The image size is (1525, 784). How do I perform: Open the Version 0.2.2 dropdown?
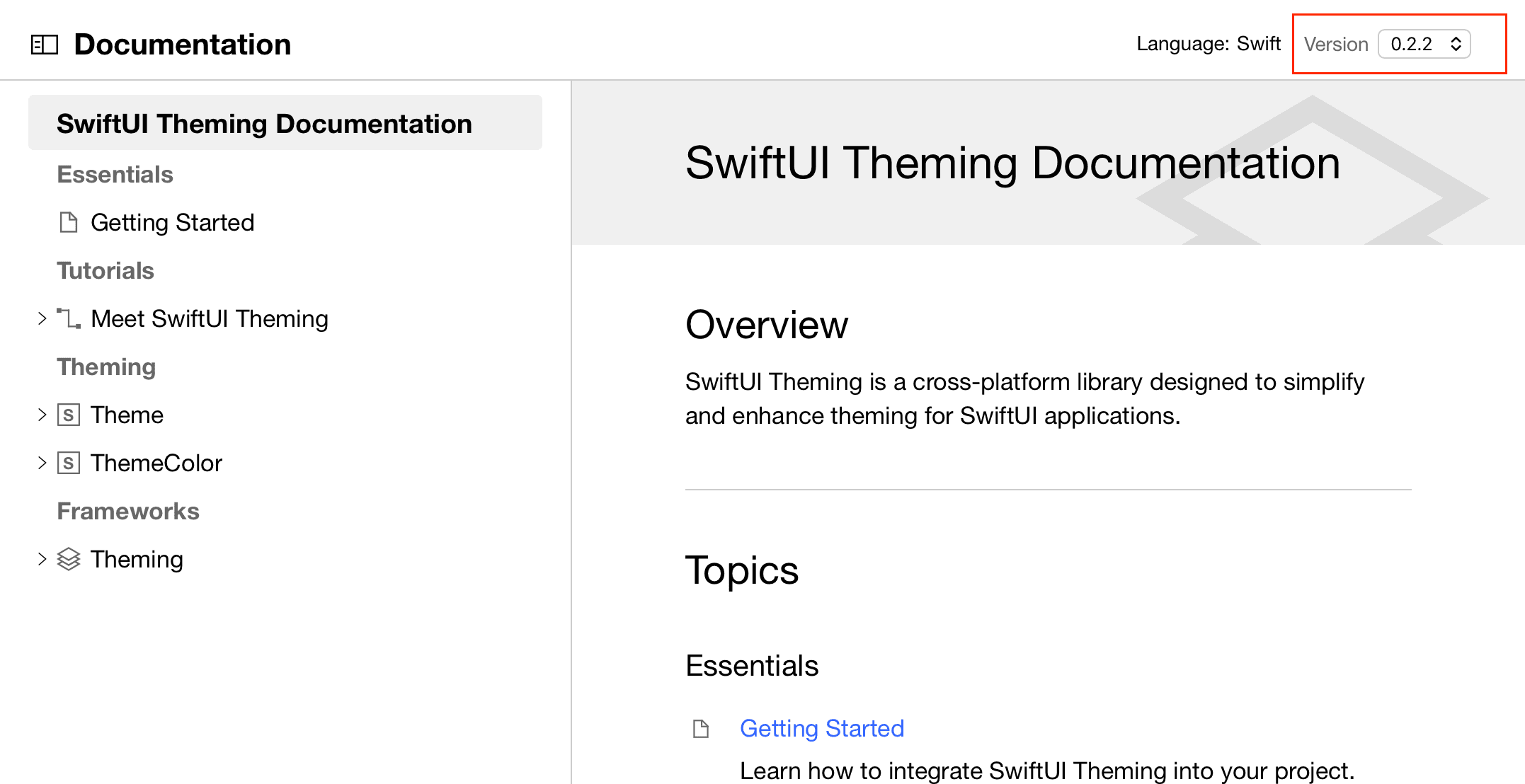[1424, 44]
